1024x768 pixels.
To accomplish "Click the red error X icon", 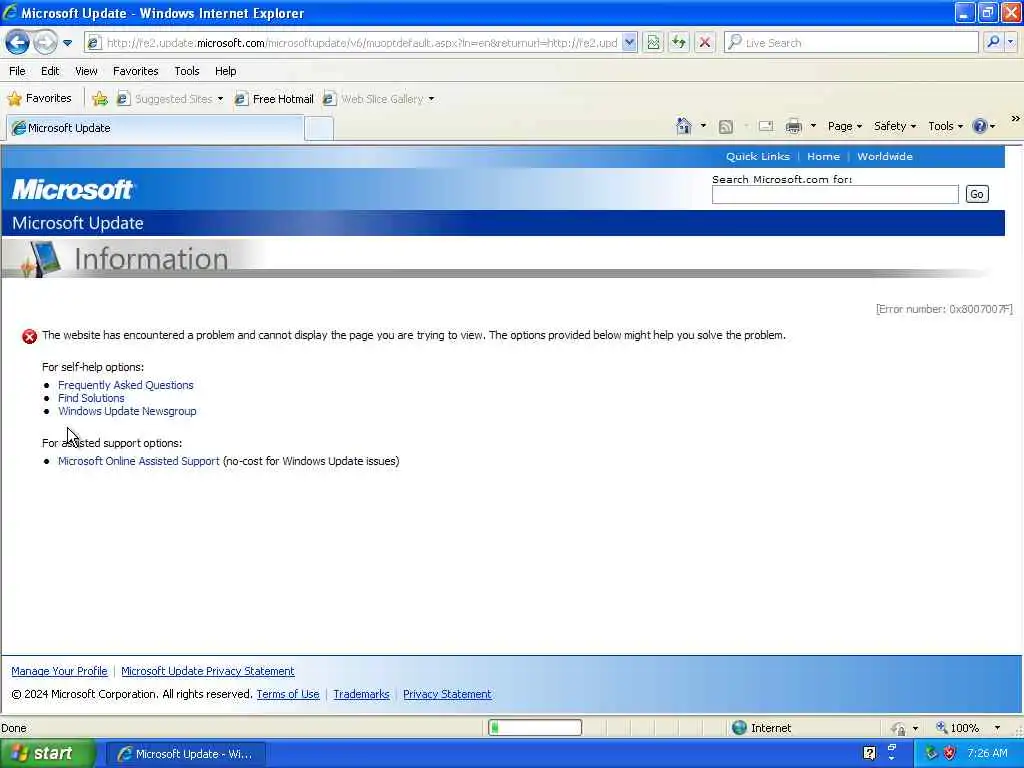I will 29,336.
